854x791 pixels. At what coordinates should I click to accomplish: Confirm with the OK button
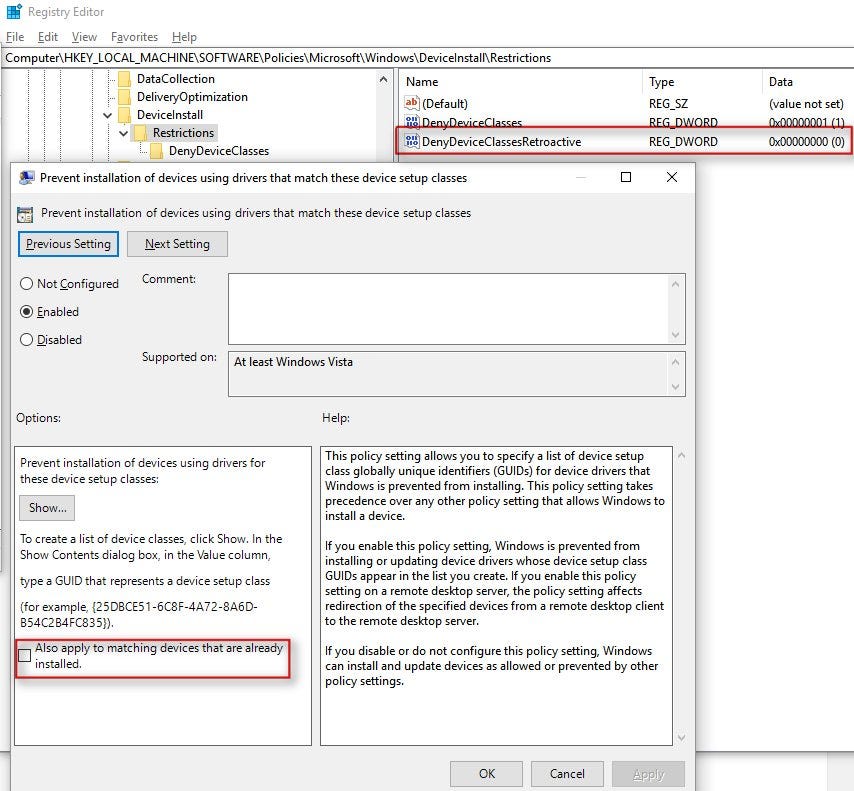pyautogui.click(x=486, y=774)
